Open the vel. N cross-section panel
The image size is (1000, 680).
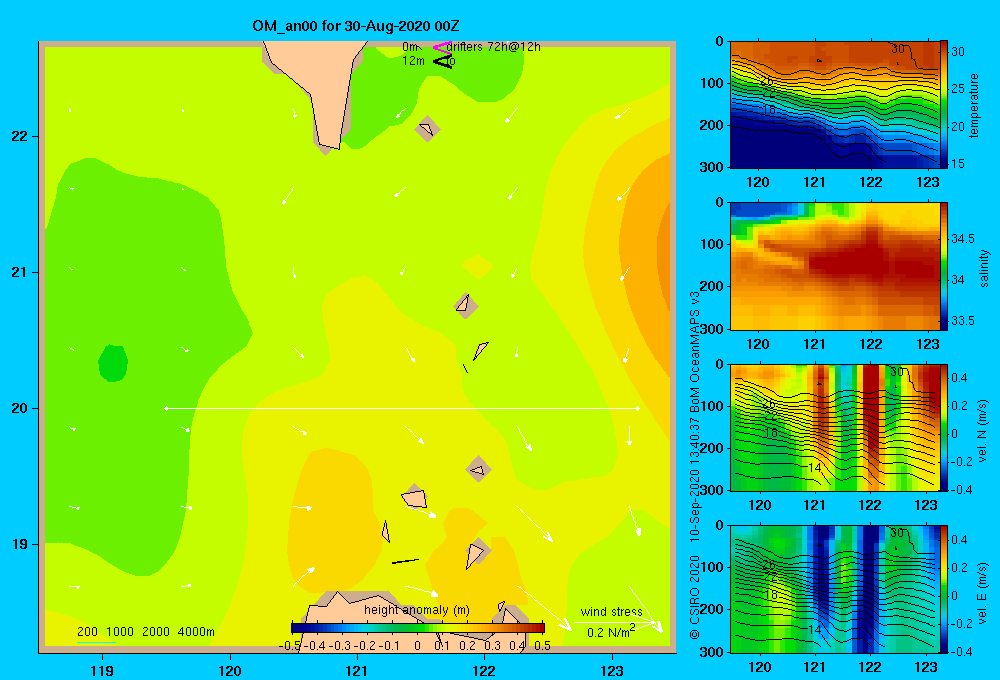(x=834, y=427)
